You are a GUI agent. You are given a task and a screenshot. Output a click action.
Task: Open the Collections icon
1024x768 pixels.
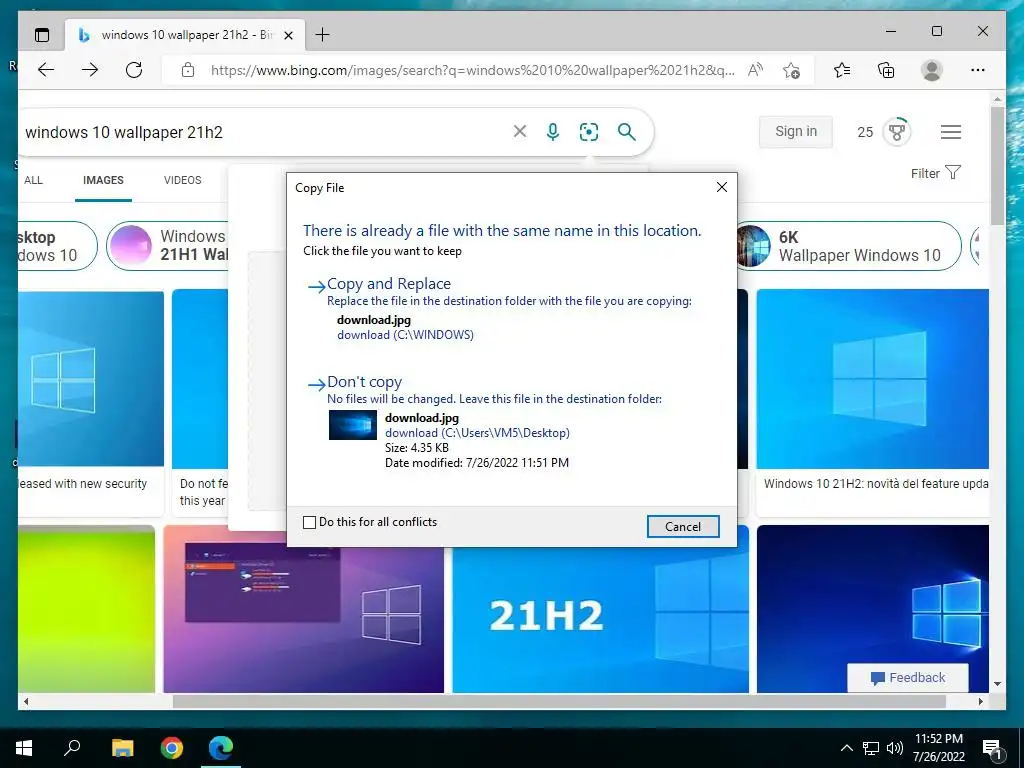(886, 70)
